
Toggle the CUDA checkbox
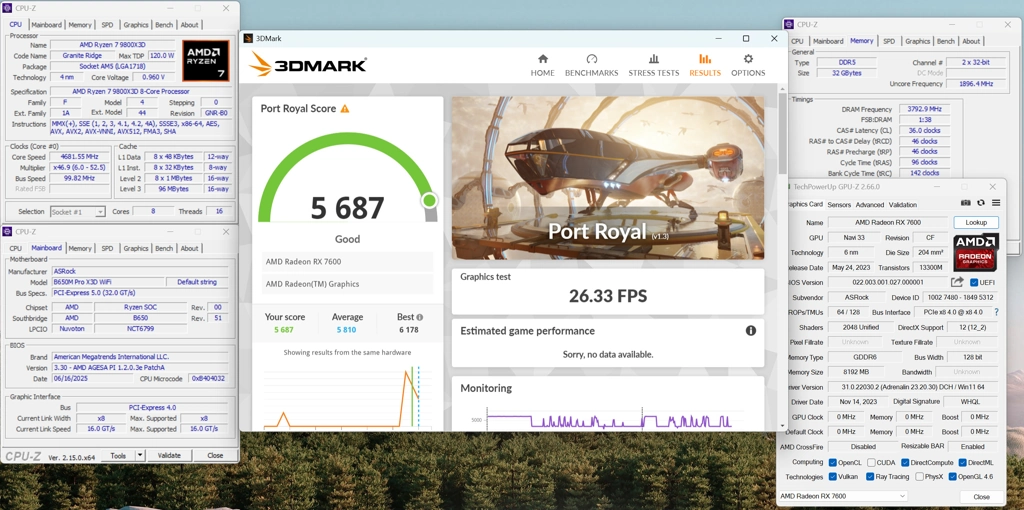[x=871, y=462]
